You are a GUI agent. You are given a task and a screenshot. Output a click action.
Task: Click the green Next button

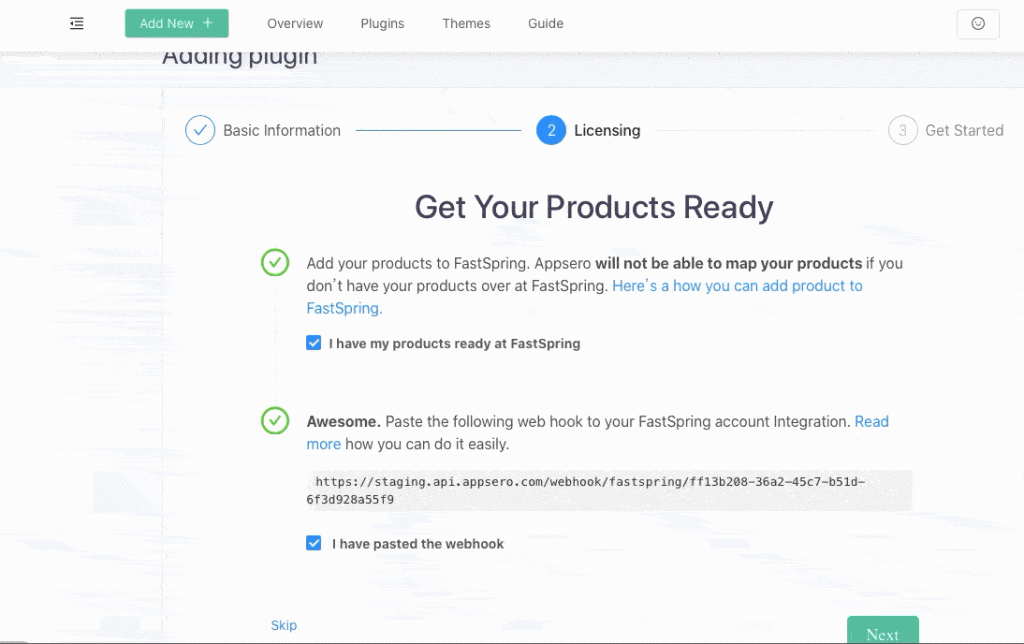(x=882, y=630)
